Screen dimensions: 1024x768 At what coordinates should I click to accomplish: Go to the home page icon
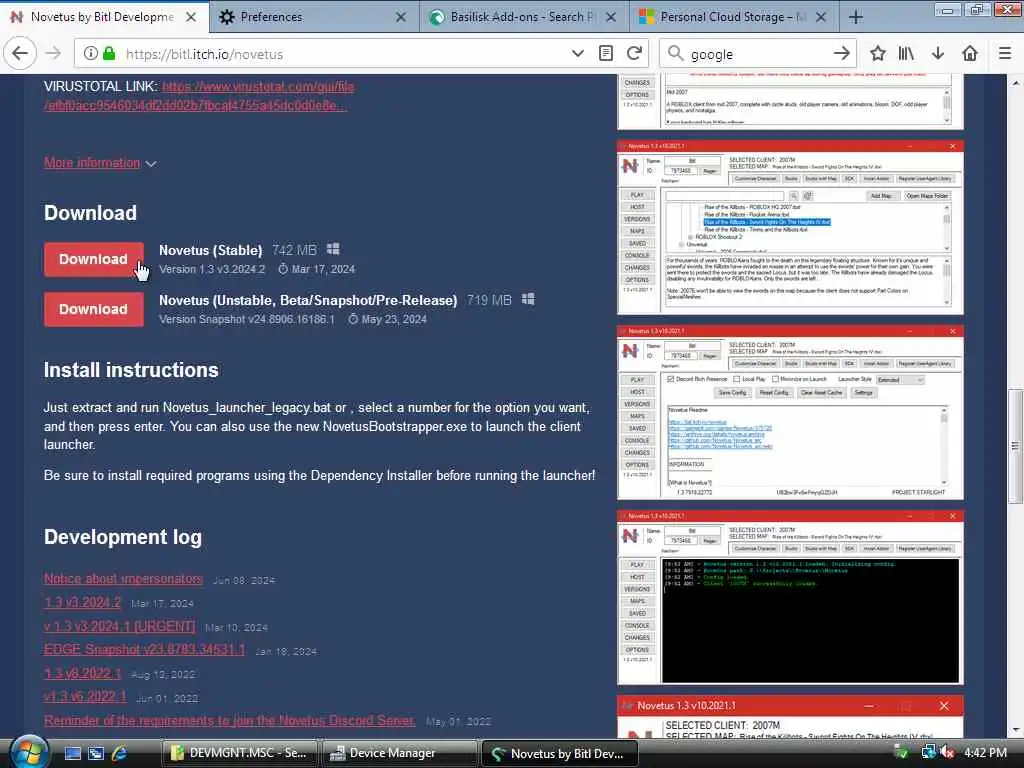pos(970,54)
